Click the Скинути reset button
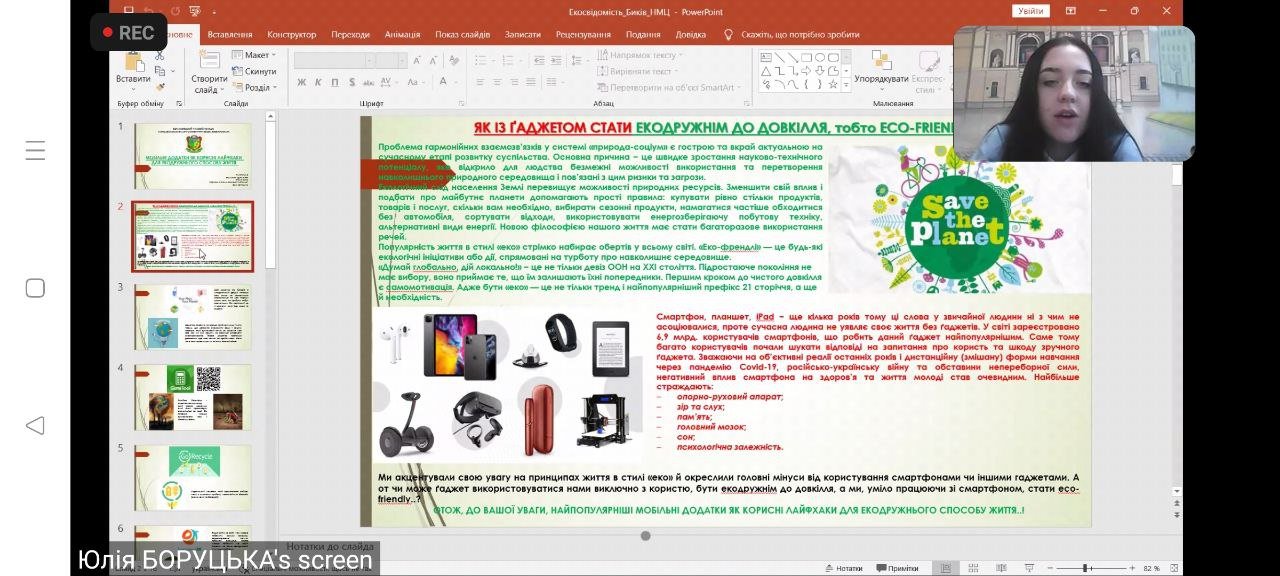This screenshot has width=1280, height=576. pos(259,71)
